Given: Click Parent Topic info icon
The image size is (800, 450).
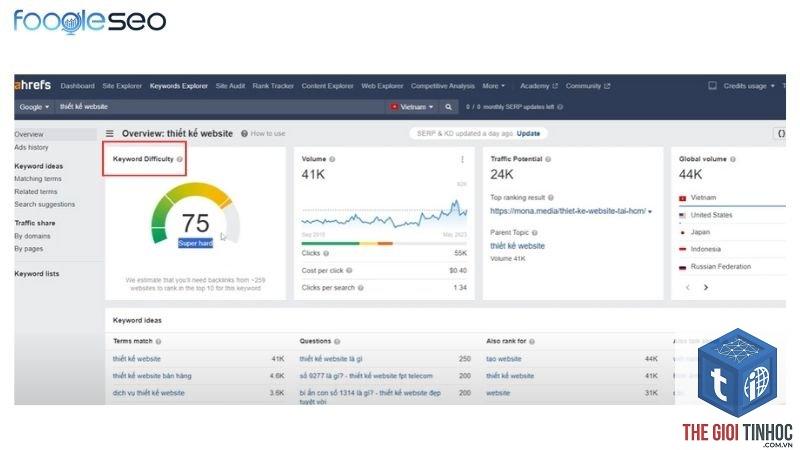Looking at the screenshot, I should tap(535, 233).
